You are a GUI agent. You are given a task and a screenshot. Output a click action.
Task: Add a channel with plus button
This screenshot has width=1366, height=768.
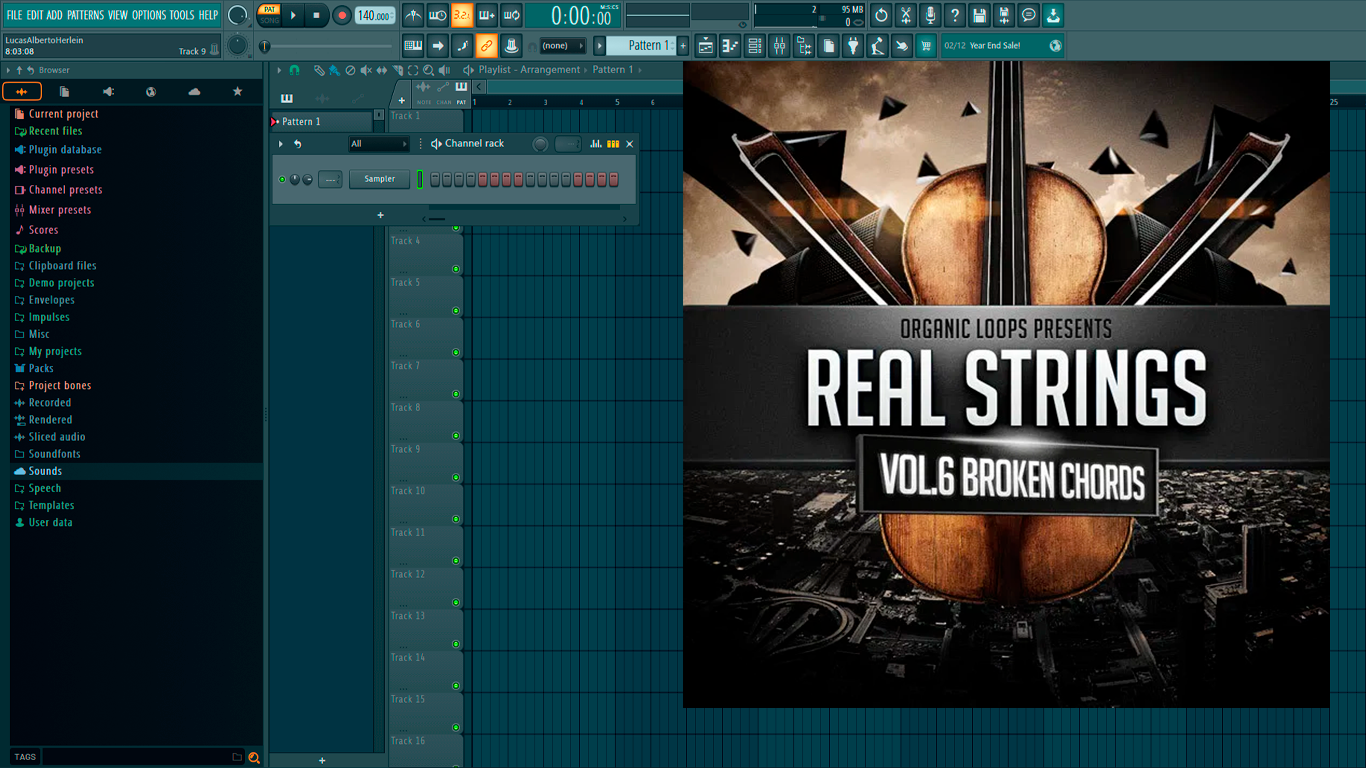[380, 215]
